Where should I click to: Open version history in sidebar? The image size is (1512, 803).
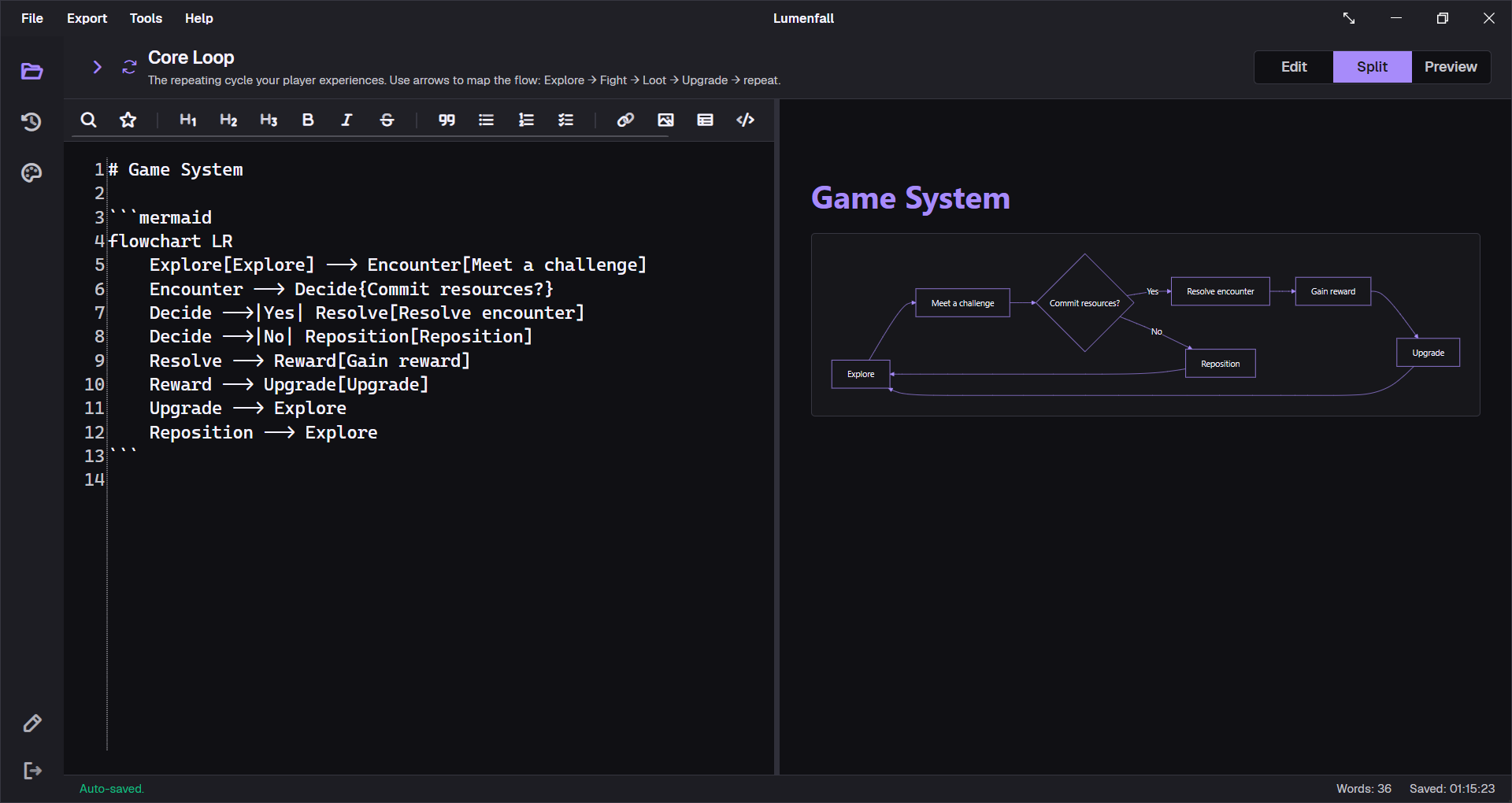[31, 122]
